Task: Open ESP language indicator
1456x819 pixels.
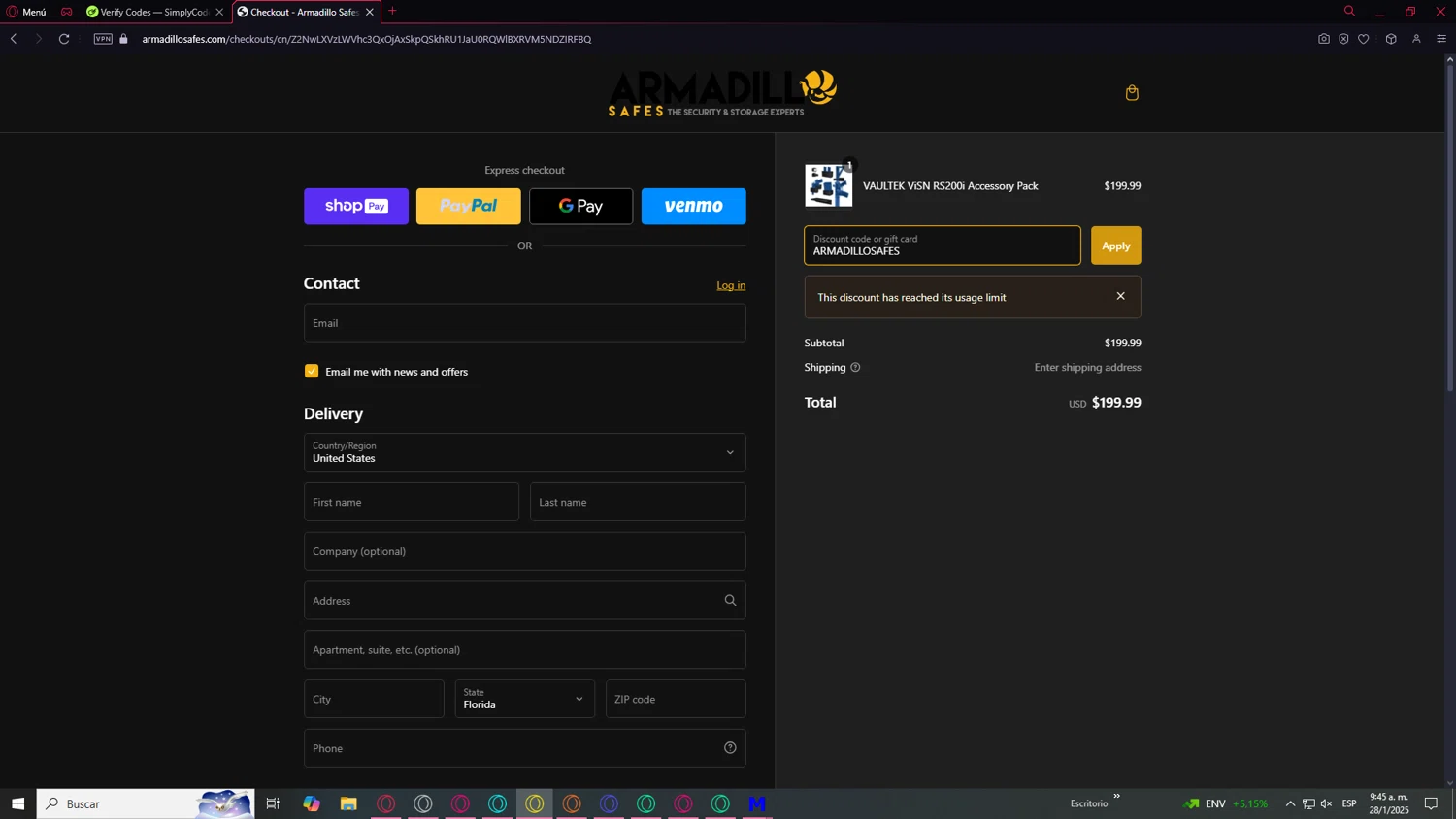Action: coord(1349,803)
